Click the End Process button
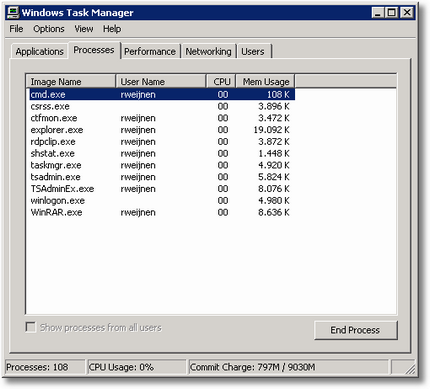 tap(355, 330)
